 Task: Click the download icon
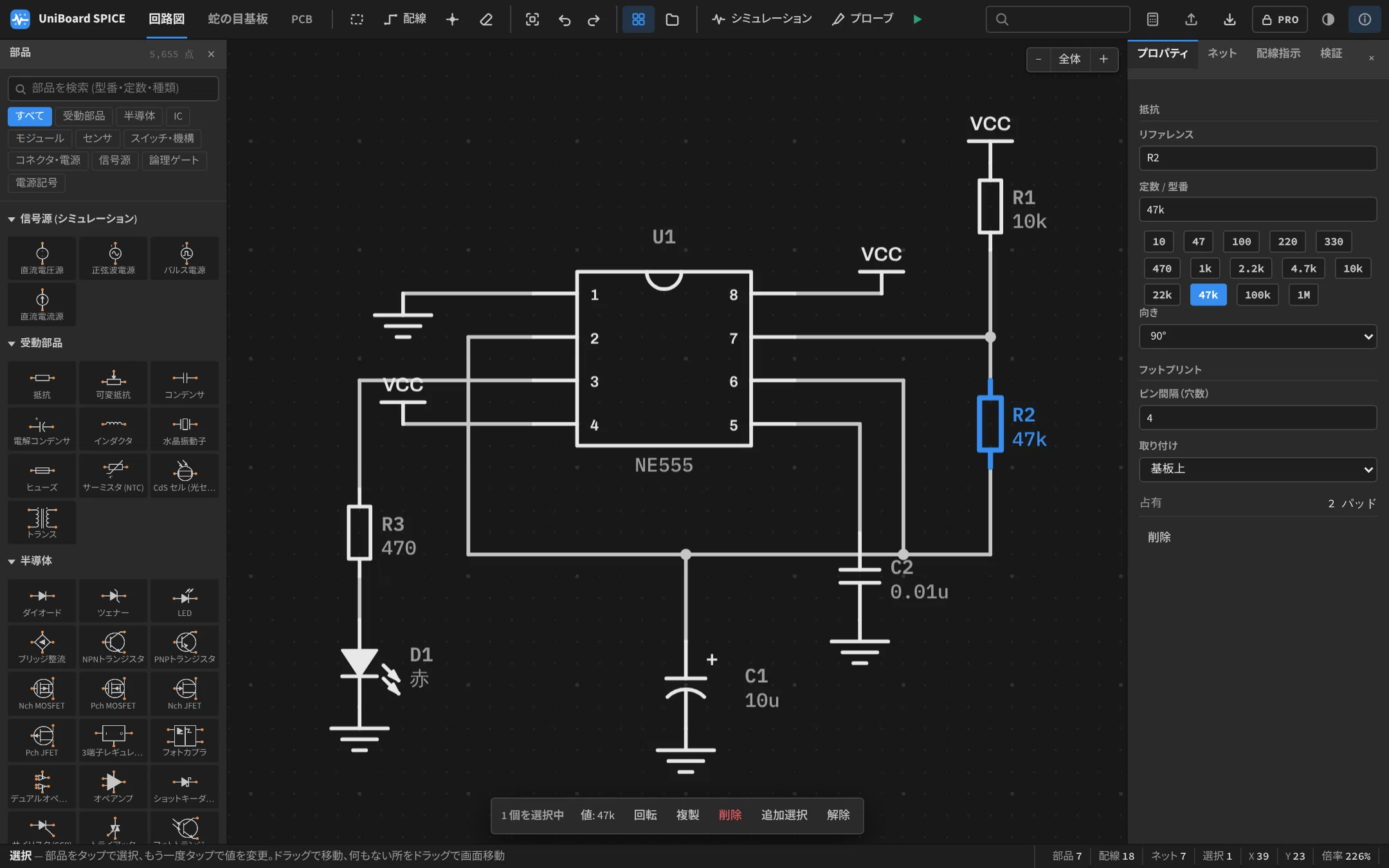(1230, 19)
